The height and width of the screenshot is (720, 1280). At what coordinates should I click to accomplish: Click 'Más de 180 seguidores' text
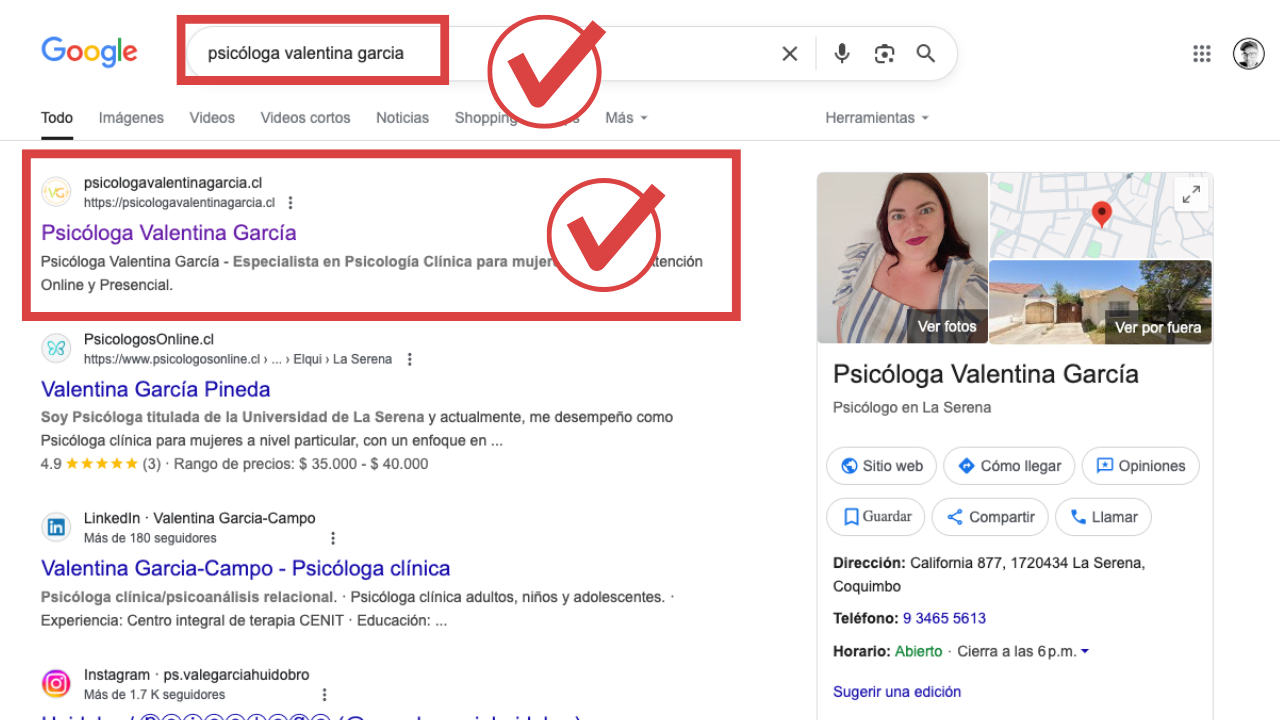click(150, 538)
